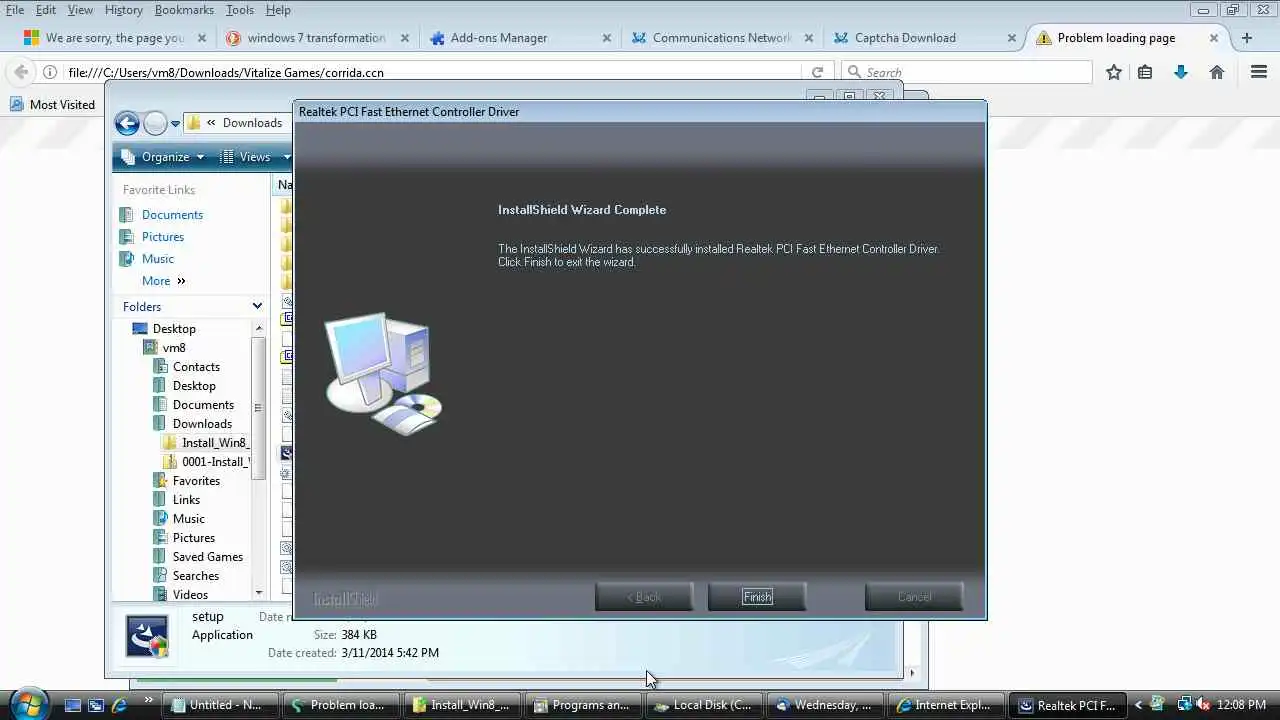
Task: Select Contacts folder in tree
Action: pos(196,367)
